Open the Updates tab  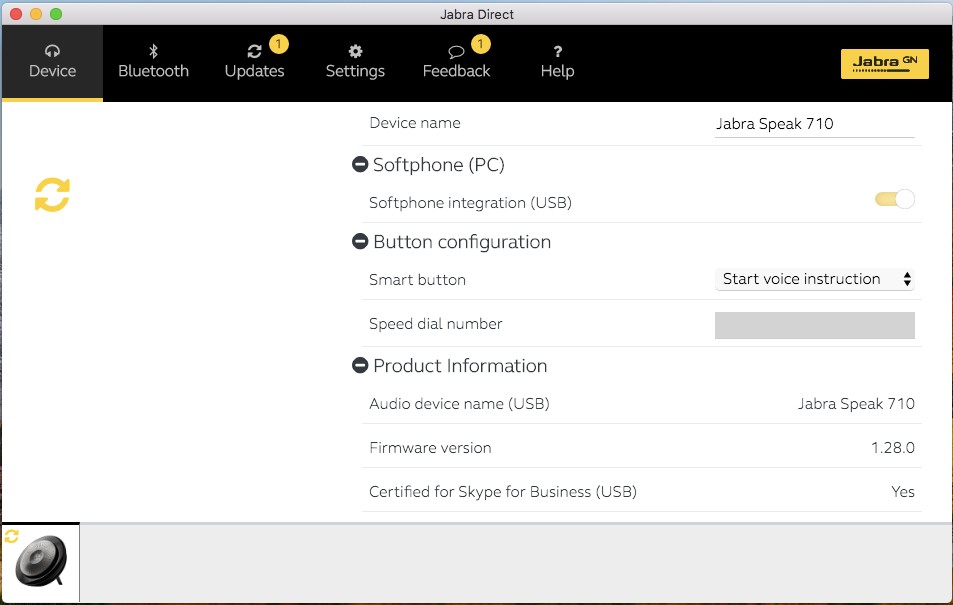point(254,63)
